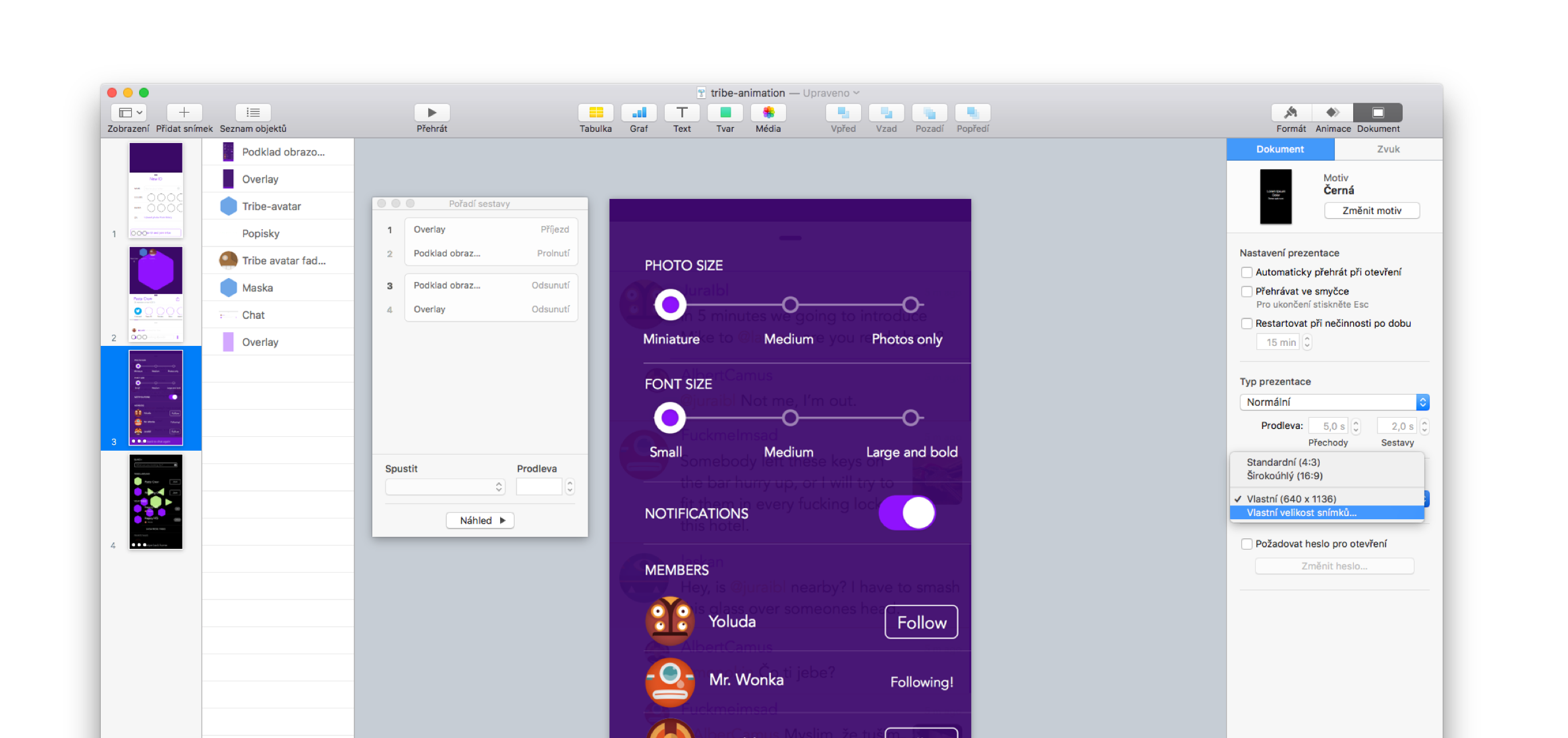
Task: Open the Formát inspector
Action: click(1291, 113)
